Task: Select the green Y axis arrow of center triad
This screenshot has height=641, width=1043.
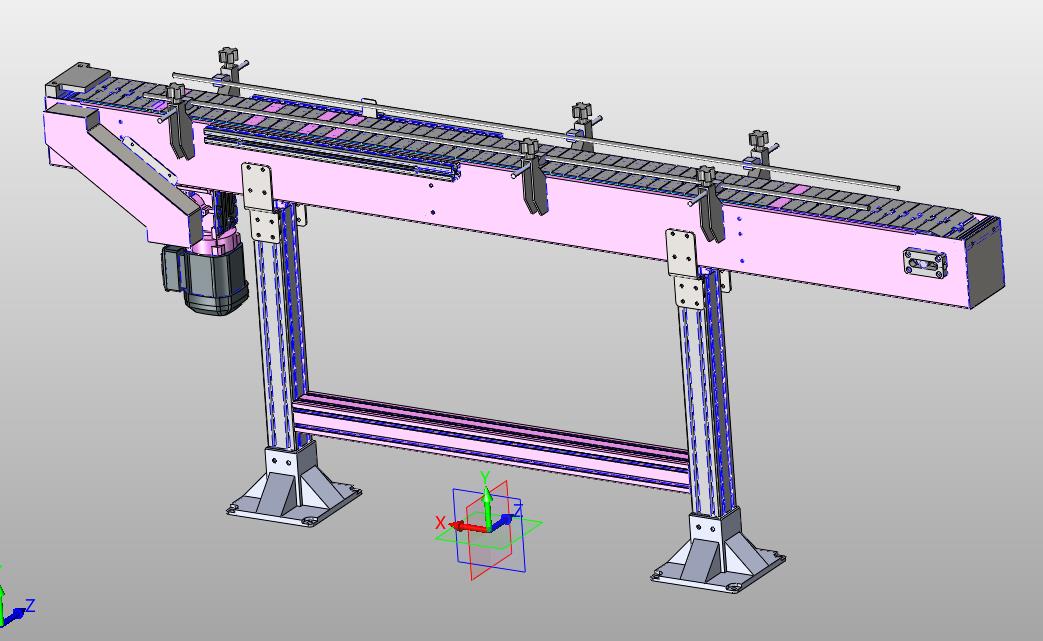Action: point(487,507)
